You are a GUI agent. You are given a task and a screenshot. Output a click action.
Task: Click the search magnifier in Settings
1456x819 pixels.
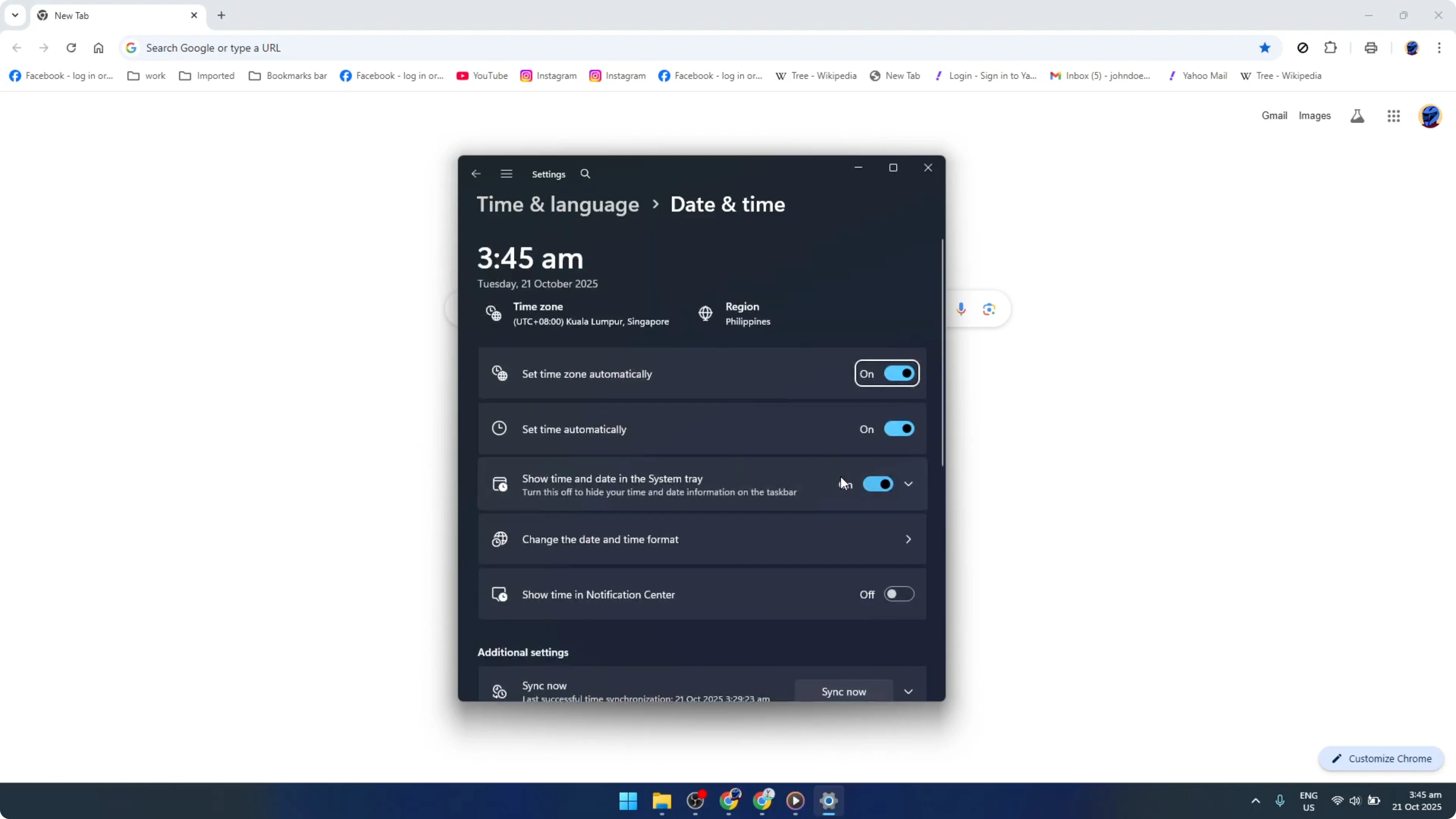[x=585, y=174]
